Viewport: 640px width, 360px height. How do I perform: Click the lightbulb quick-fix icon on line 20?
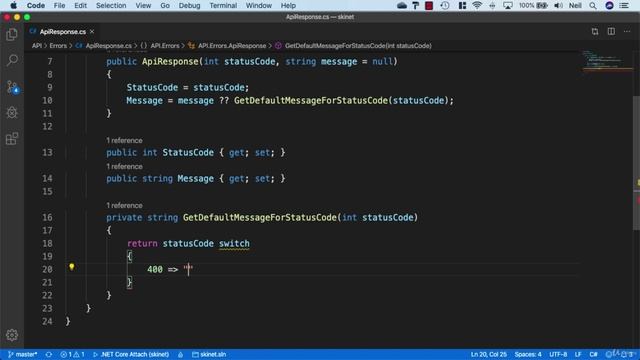[71, 267]
